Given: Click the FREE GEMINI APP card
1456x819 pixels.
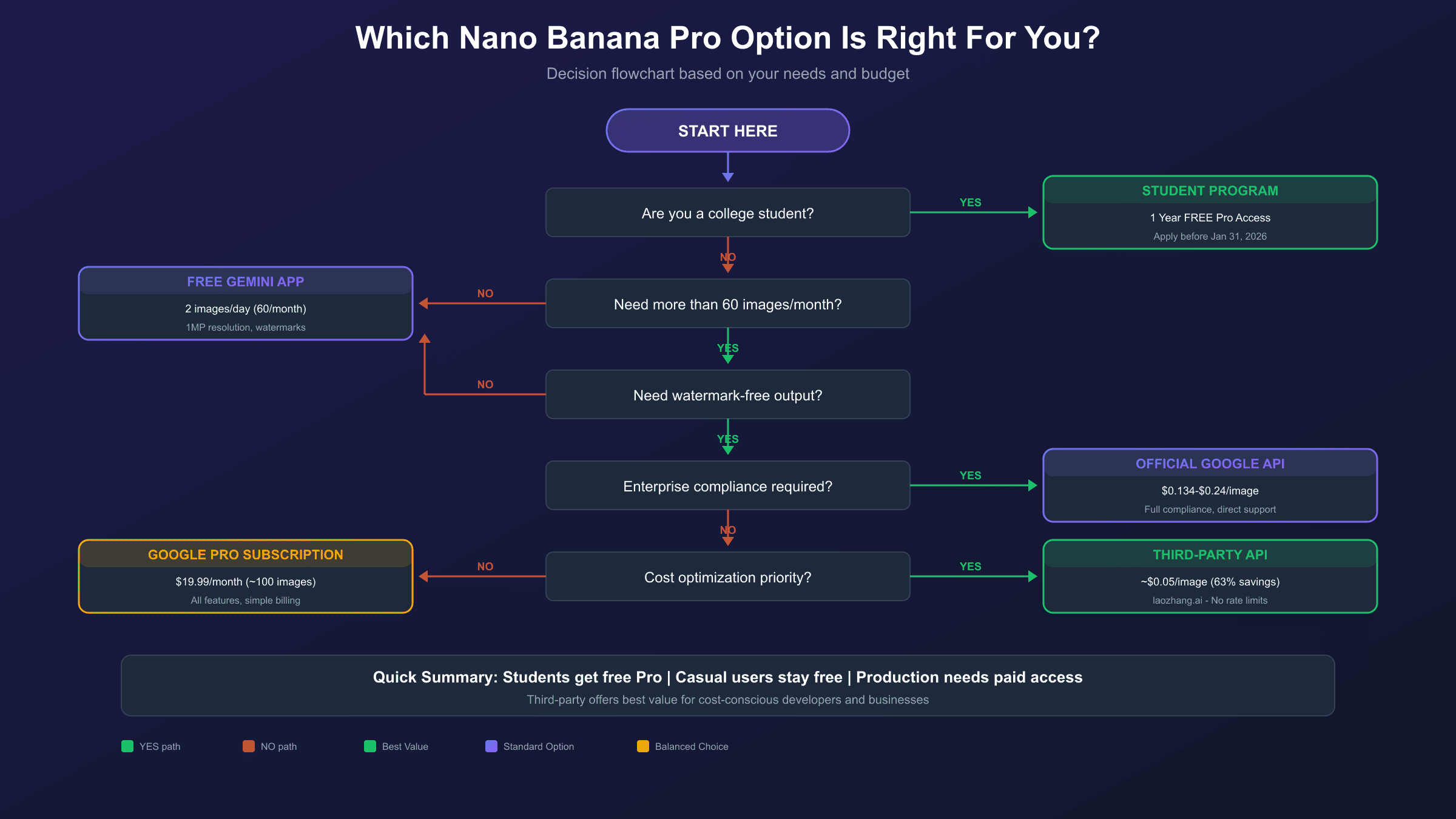Looking at the screenshot, I should pos(246,304).
